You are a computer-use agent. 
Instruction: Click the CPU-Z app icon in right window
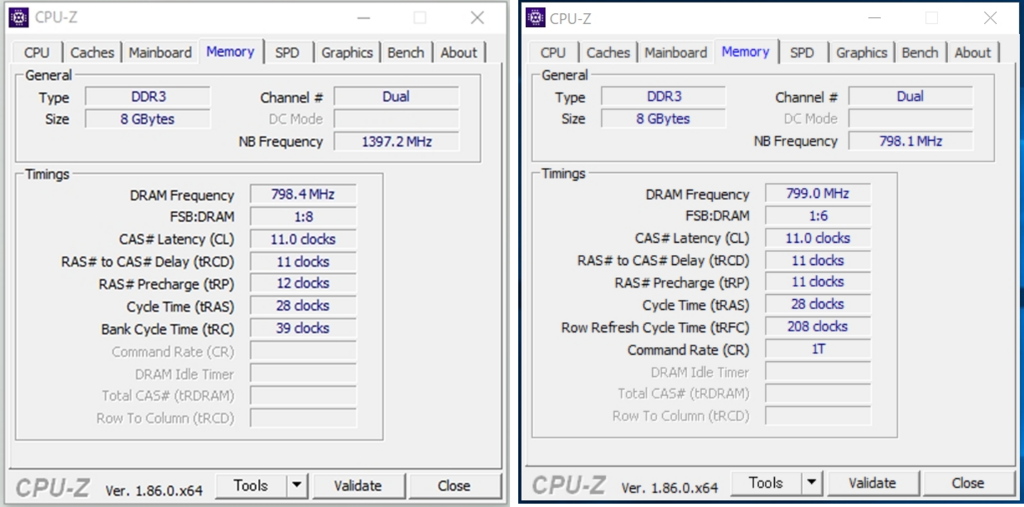536,18
